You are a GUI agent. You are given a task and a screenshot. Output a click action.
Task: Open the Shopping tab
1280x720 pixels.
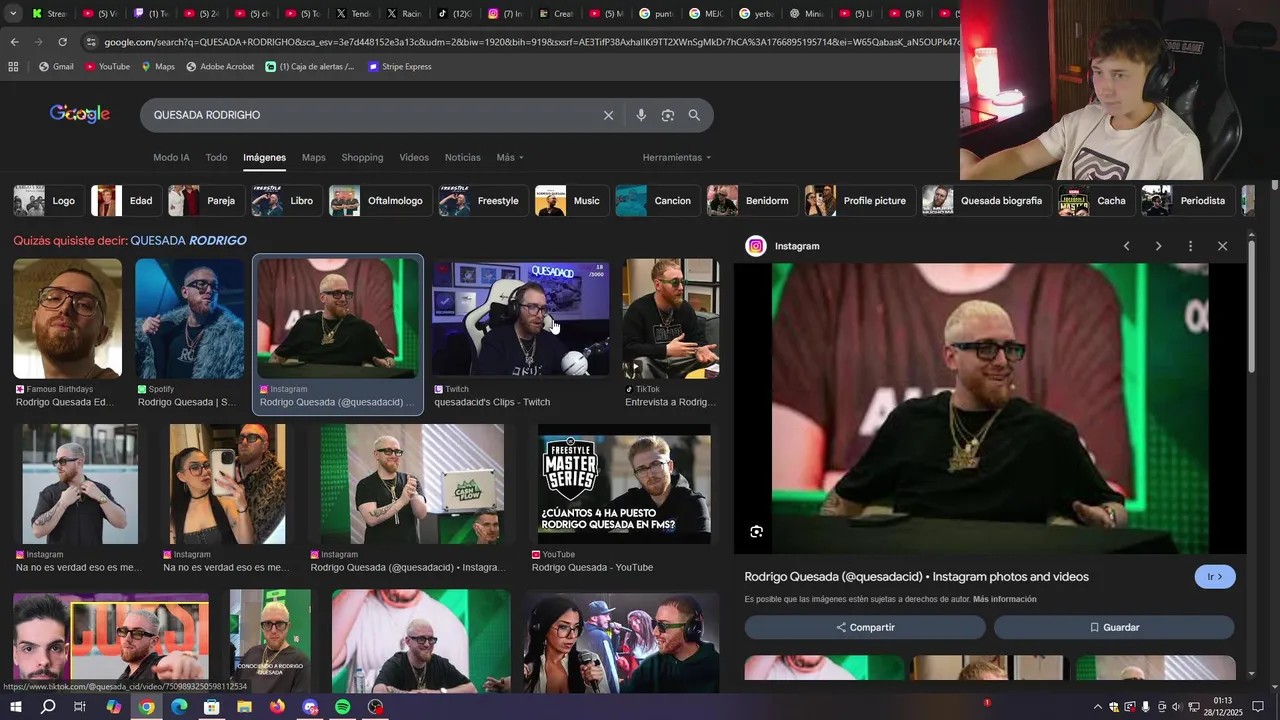coord(362,157)
